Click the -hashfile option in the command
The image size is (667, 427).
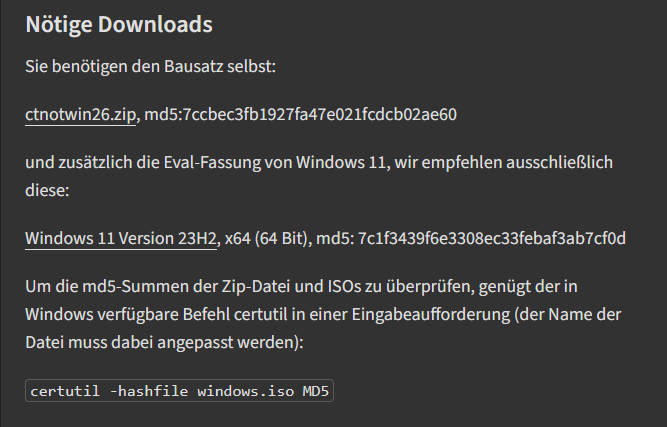pos(148,391)
